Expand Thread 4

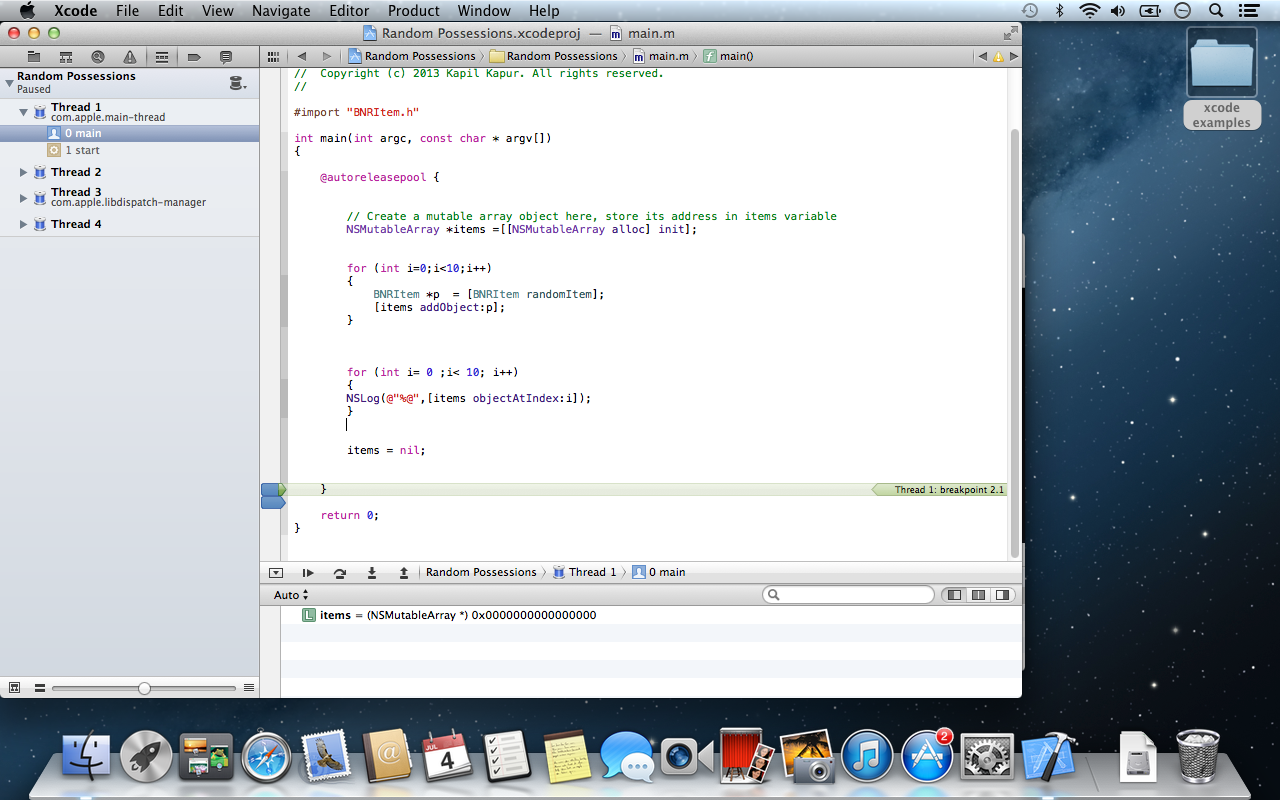(x=24, y=224)
